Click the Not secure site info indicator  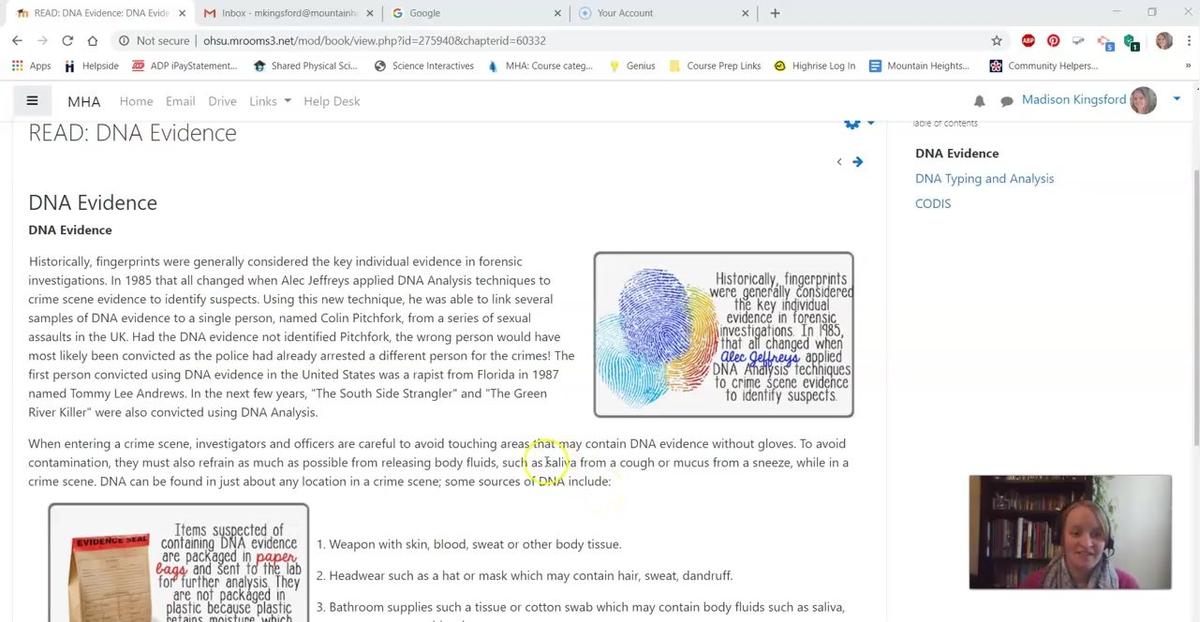153,41
